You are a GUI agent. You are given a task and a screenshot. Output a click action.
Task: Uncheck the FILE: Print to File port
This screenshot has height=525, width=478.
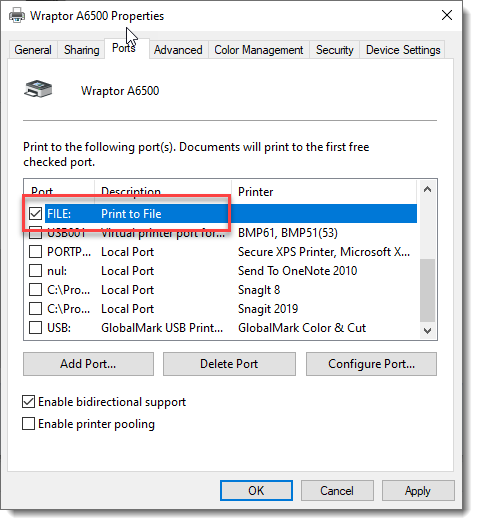coord(35,213)
